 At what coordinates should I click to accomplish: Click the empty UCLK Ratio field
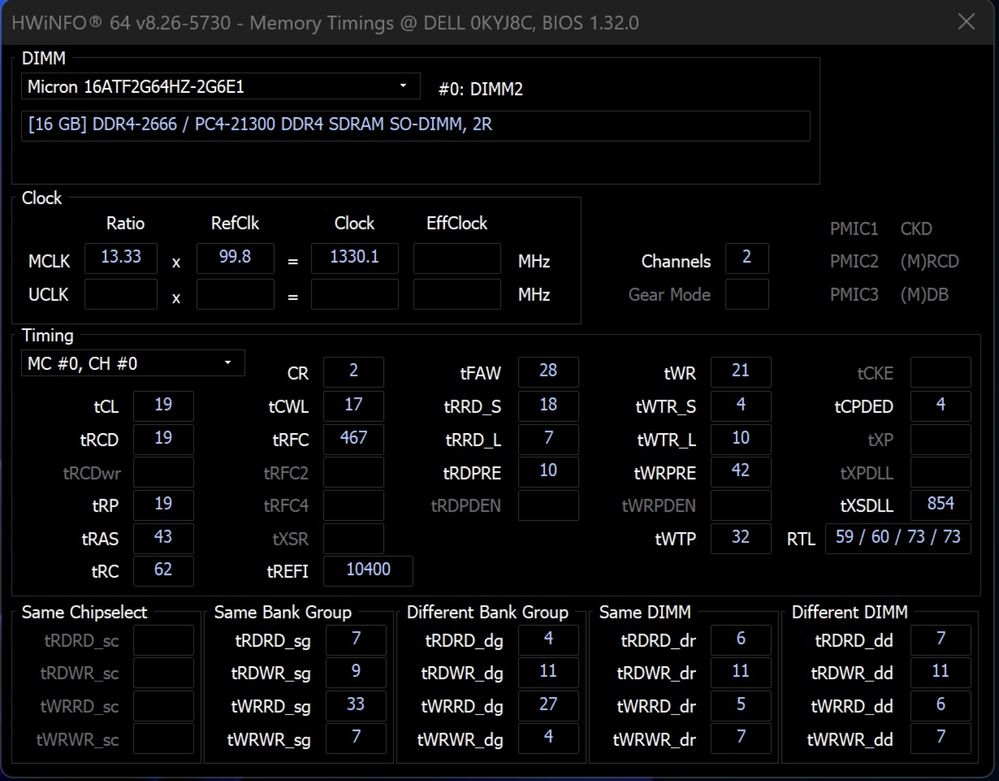[120, 294]
